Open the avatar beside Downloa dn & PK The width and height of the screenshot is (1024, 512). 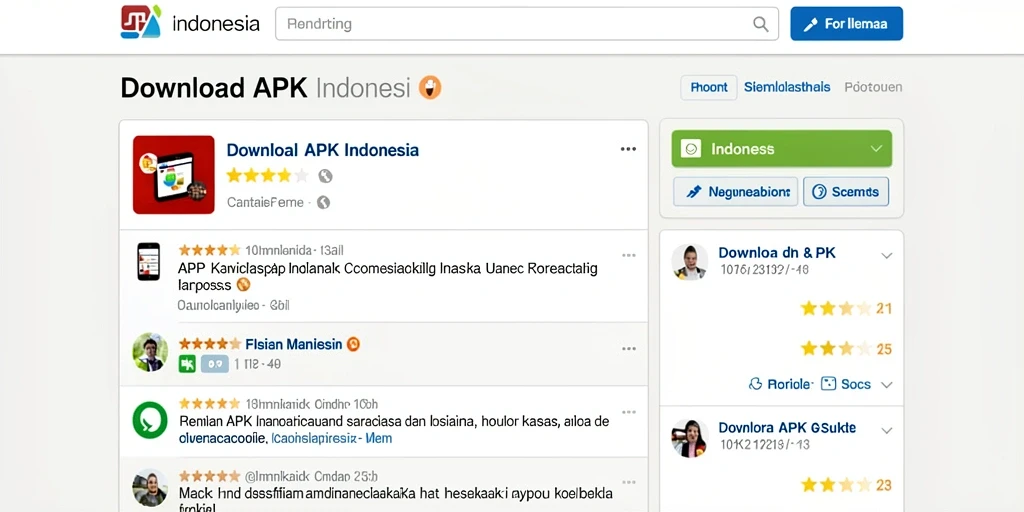point(690,262)
